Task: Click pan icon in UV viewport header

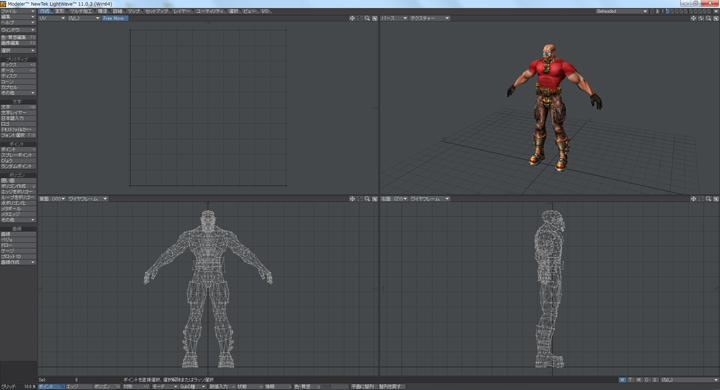Action: click(x=352, y=18)
